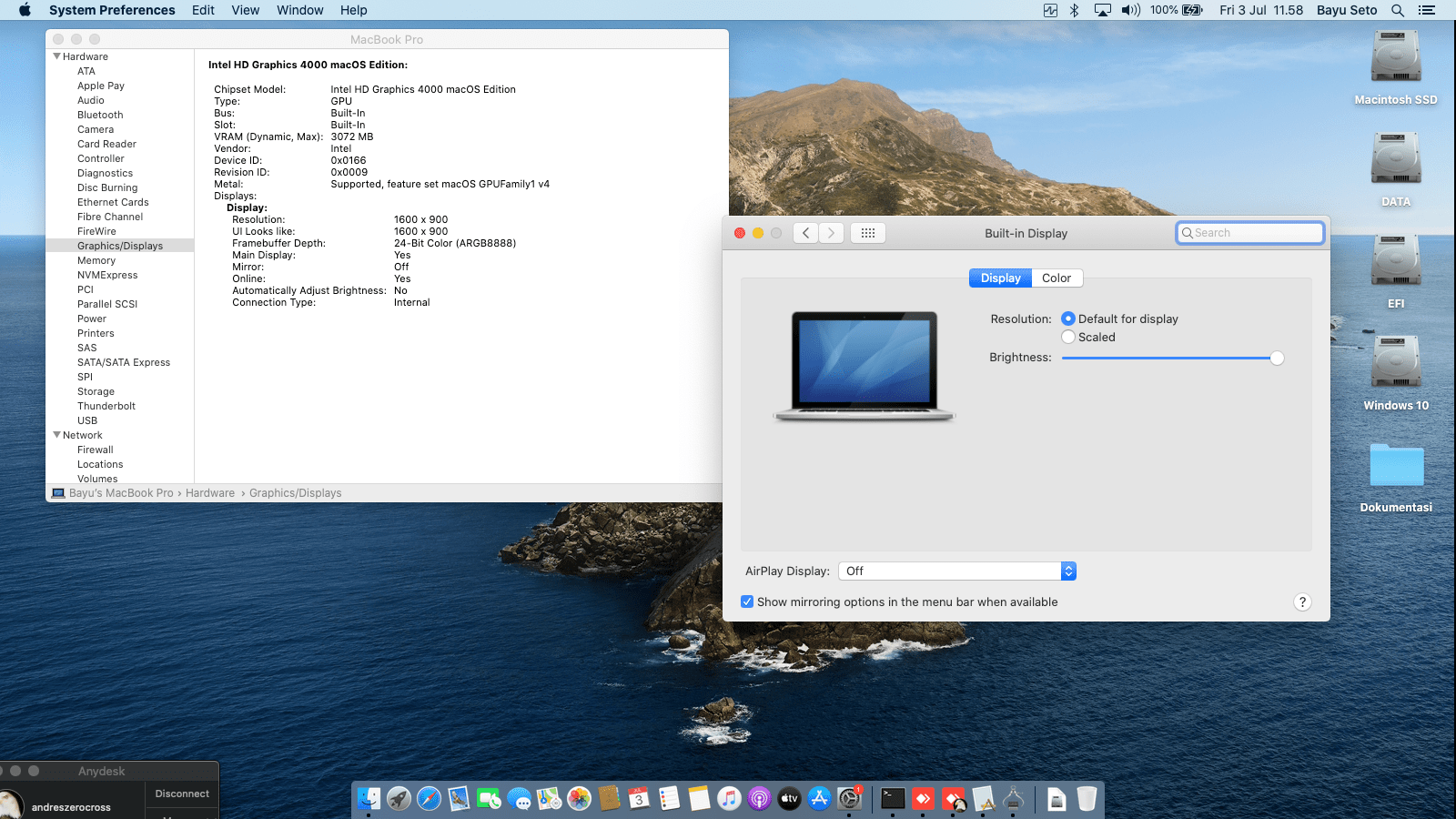This screenshot has height=819, width=1456.
Task: Select Default for display resolution
Action: pyautogui.click(x=1068, y=318)
